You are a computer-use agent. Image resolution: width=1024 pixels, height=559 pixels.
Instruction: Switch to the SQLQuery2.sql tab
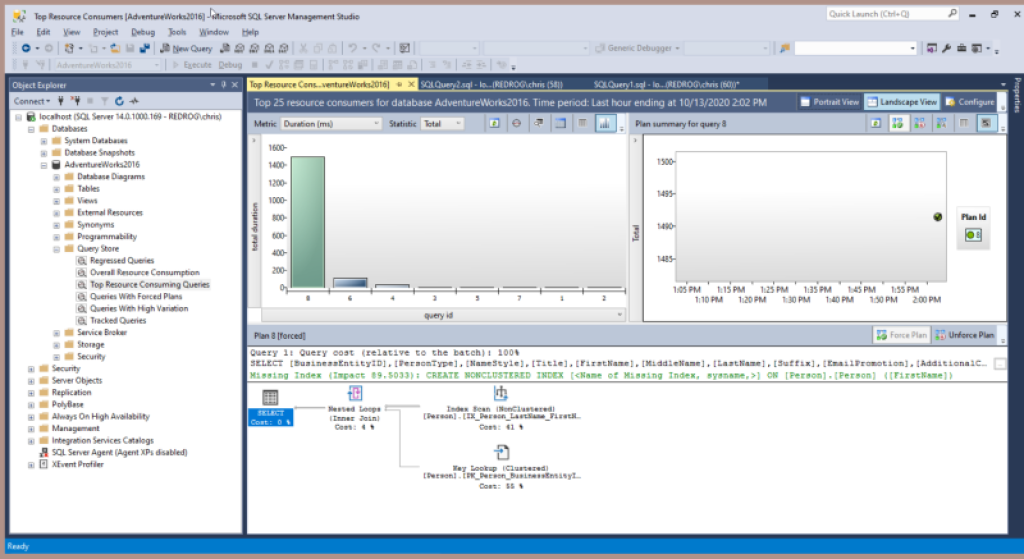[491, 84]
